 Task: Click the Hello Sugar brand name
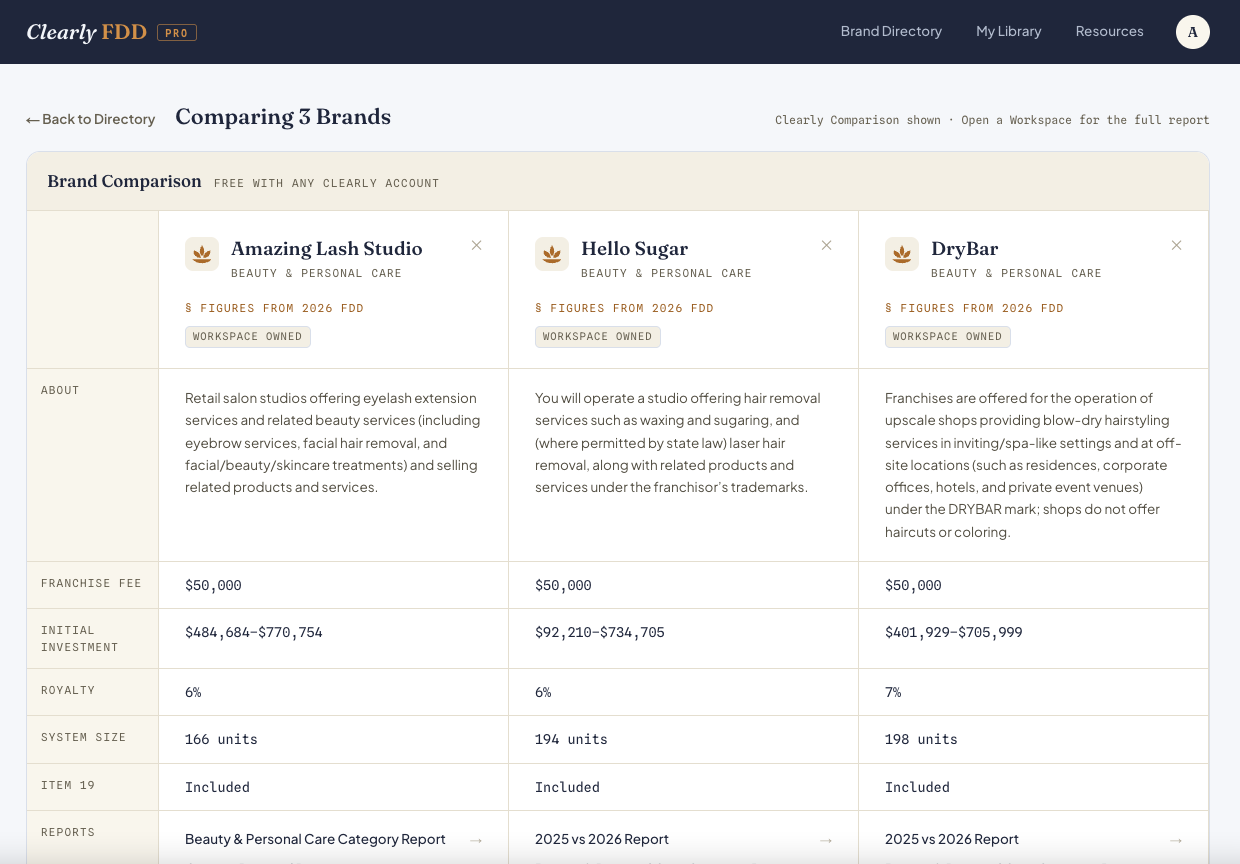[x=634, y=248]
